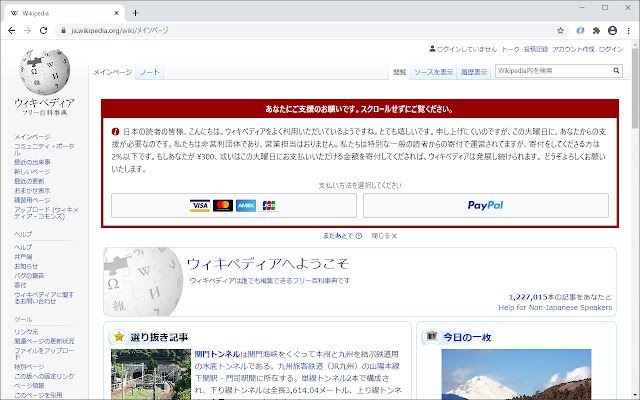Image resolution: width=640 pixels, height=400 pixels.
Task: Click またあとで remind me later link
Action: (342, 236)
